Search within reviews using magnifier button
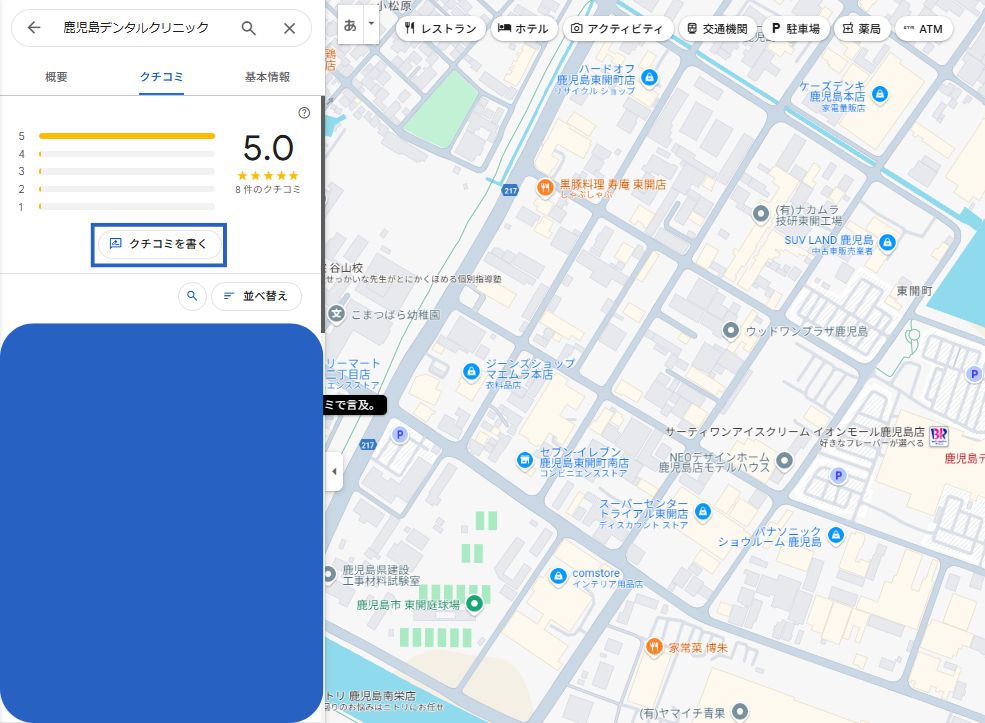The width and height of the screenshot is (985, 723). (x=192, y=296)
